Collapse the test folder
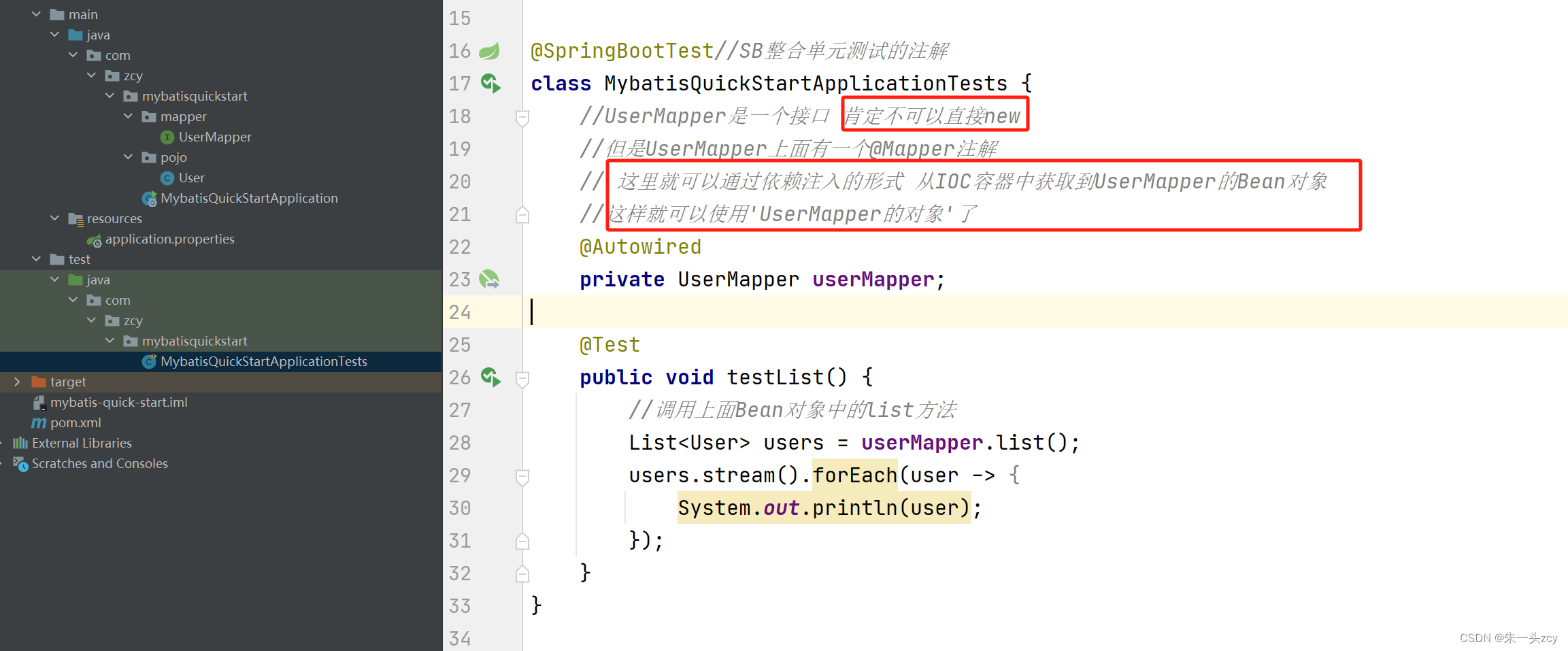The height and width of the screenshot is (651, 1568). click(x=36, y=259)
